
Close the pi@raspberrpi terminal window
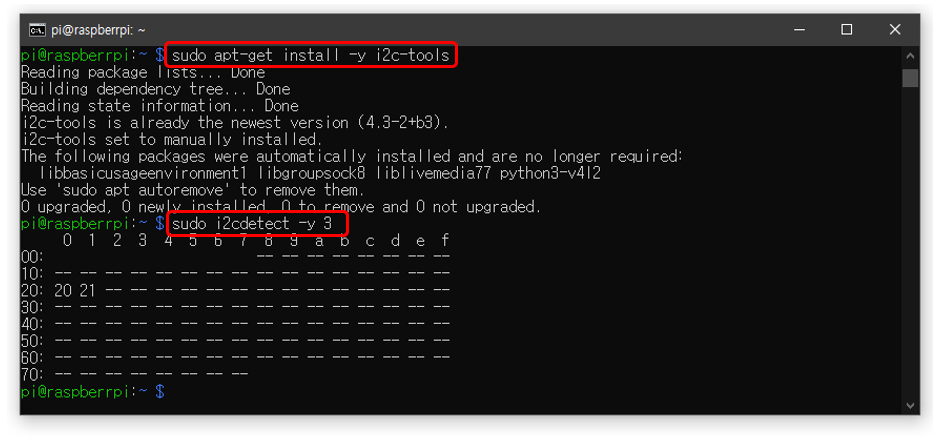pos(894,30)
